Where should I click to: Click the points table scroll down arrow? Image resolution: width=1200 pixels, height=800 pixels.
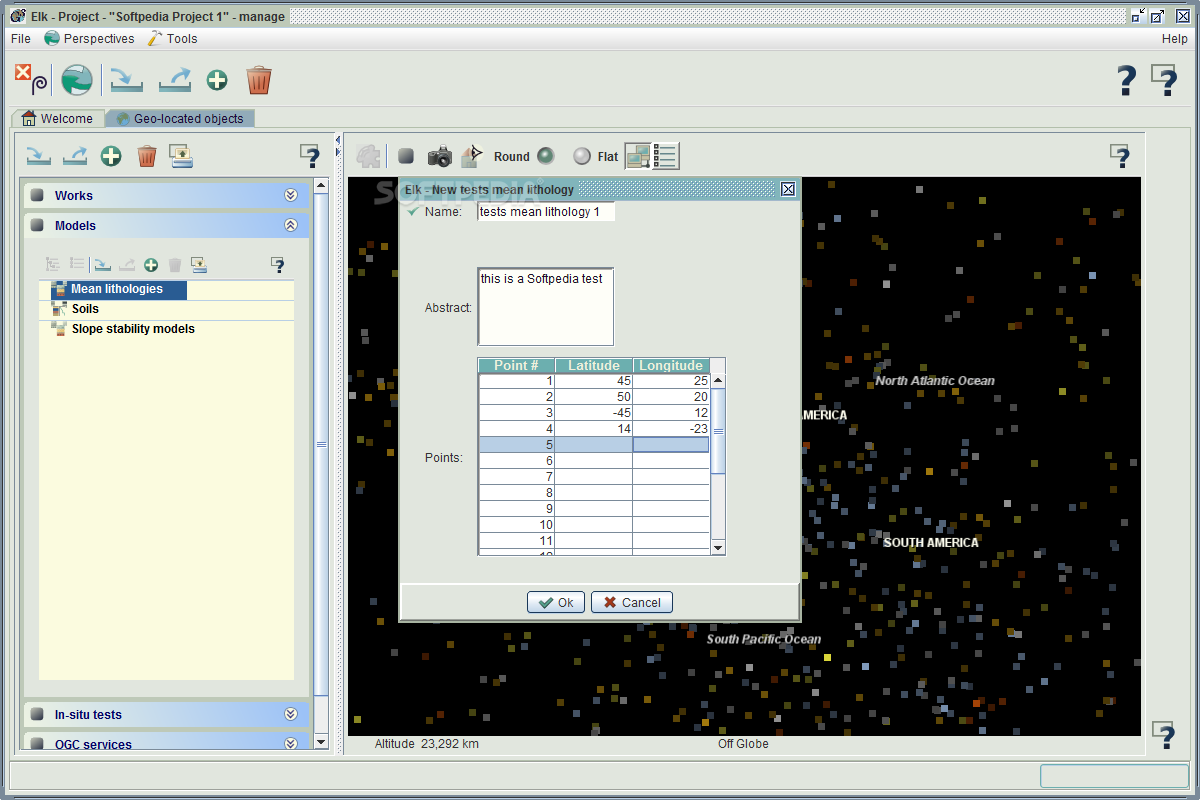718,547
